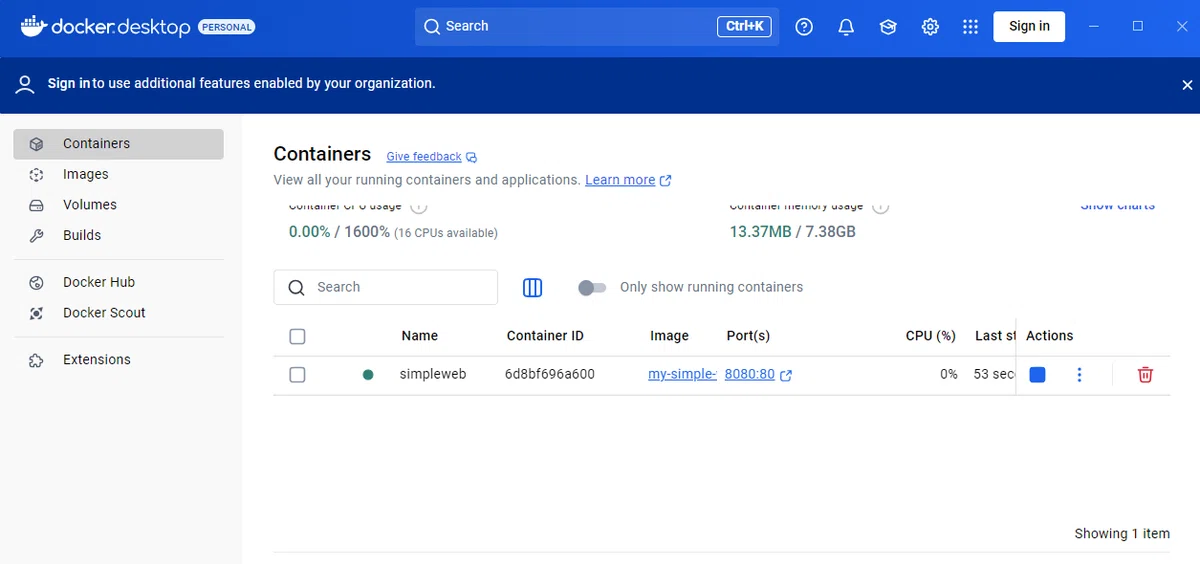Click the feedback chat icon
The width and height of the screenshot is (1200, 564).
(472, 157)
